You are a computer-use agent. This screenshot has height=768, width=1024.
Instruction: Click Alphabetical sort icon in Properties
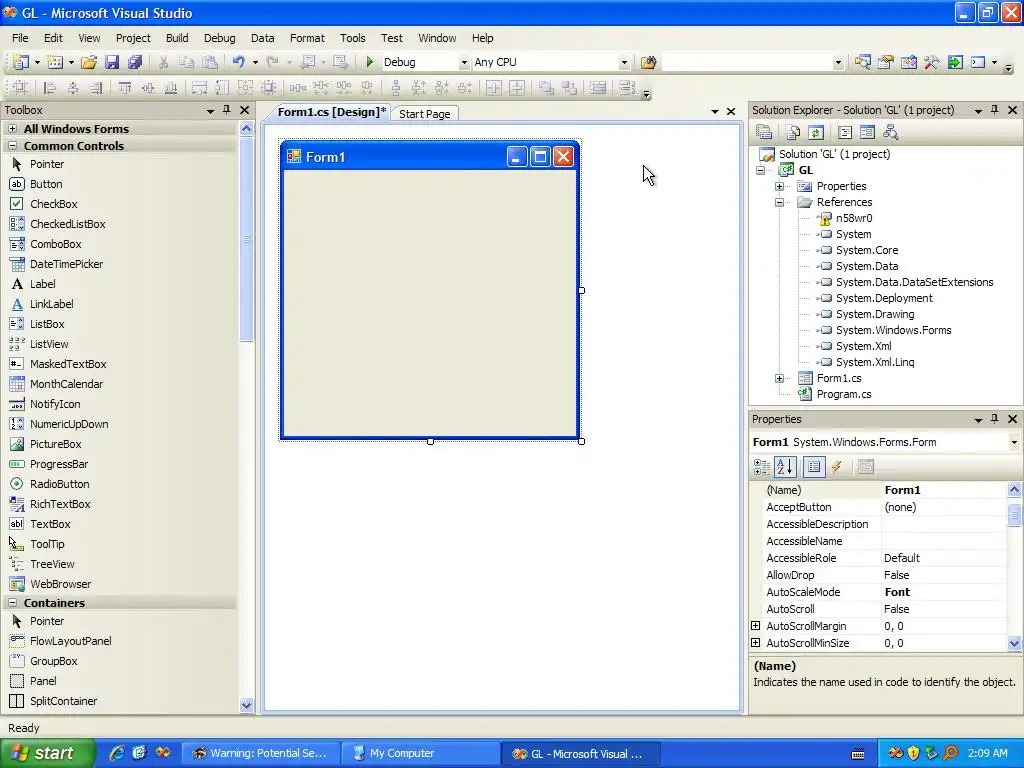point(786,467)
